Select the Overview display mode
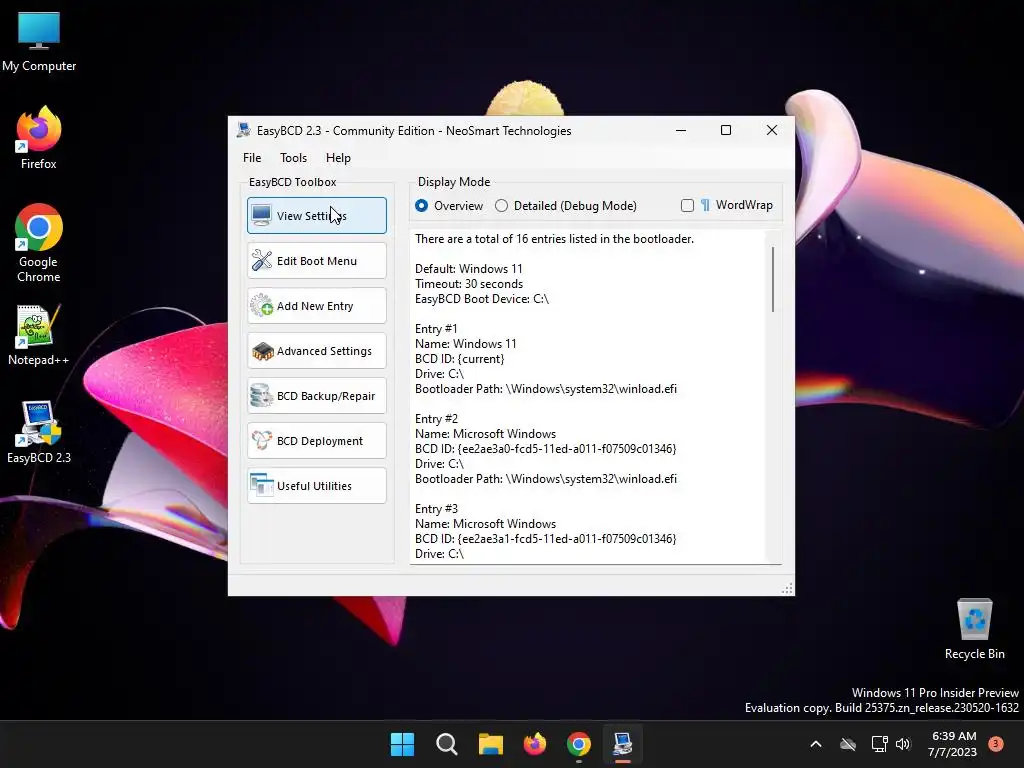 [449, 206]
